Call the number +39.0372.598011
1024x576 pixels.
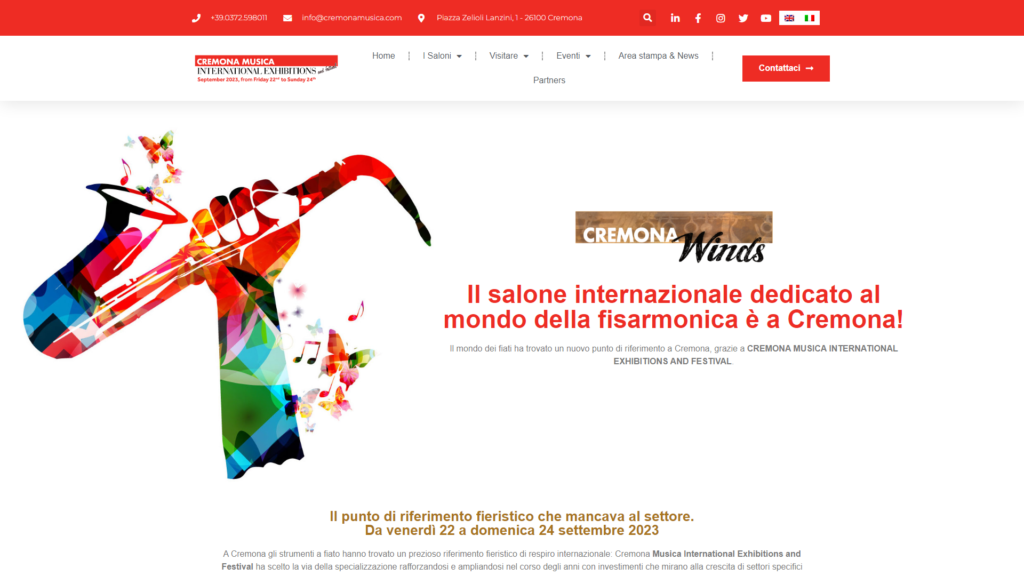(239, 18)
